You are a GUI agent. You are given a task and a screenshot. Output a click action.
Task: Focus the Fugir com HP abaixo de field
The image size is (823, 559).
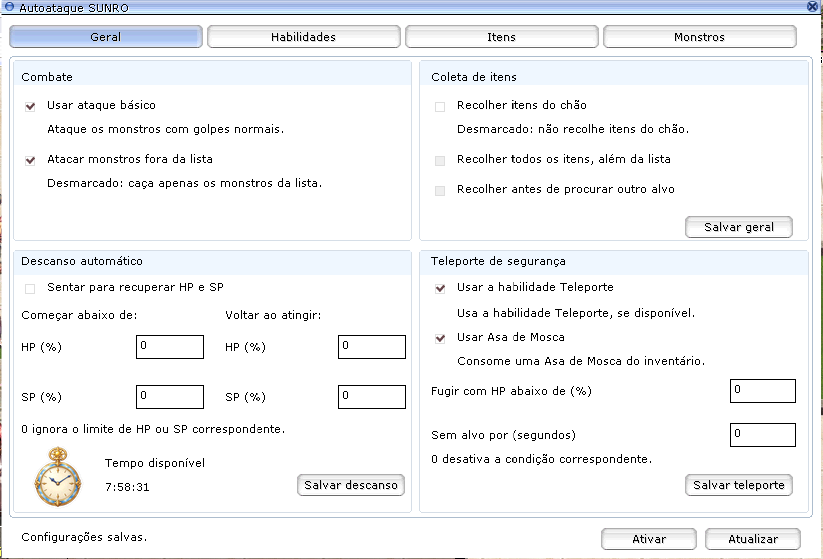click(763, 391)
